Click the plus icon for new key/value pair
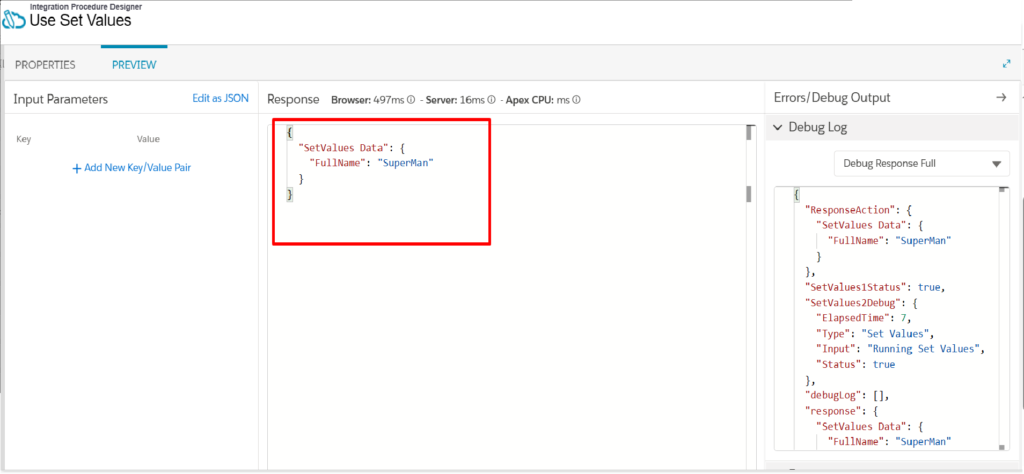The width and height of the screenshot is (1024, 474). pos(76,168)
